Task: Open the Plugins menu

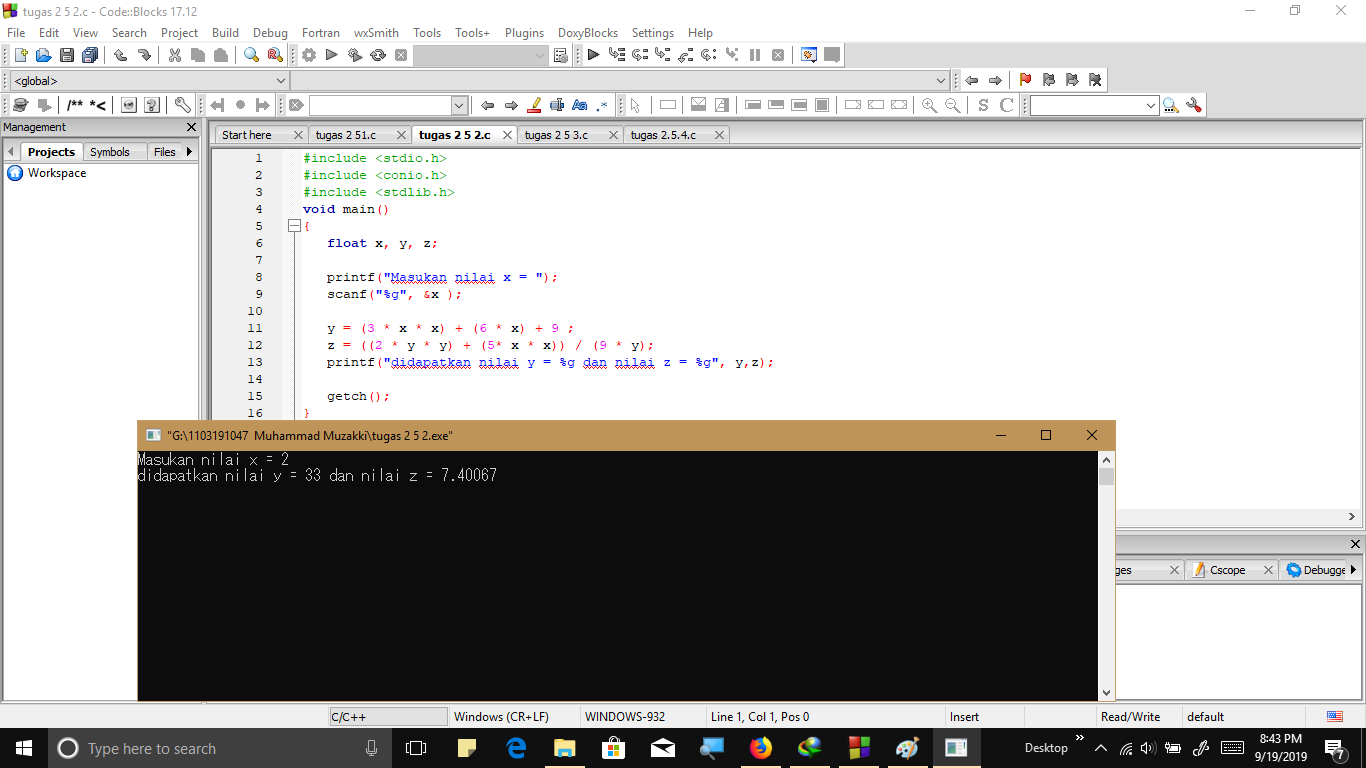Action: (524, 33)
